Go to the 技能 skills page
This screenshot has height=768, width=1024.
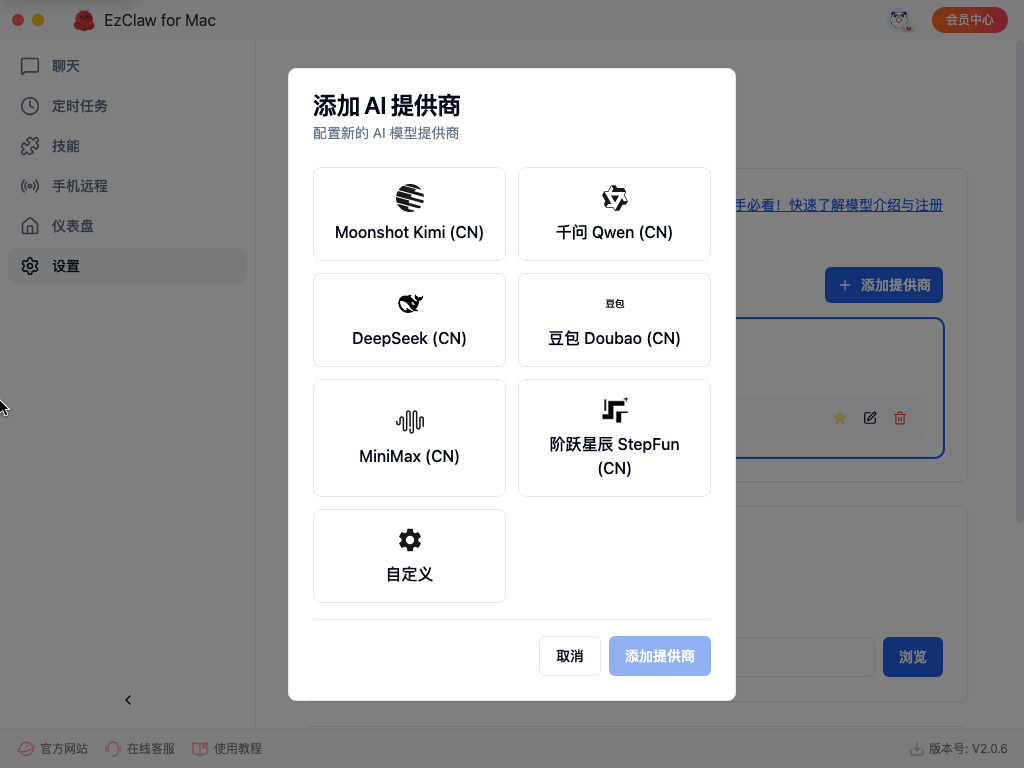pyautogui.click(x=65, y=146)
